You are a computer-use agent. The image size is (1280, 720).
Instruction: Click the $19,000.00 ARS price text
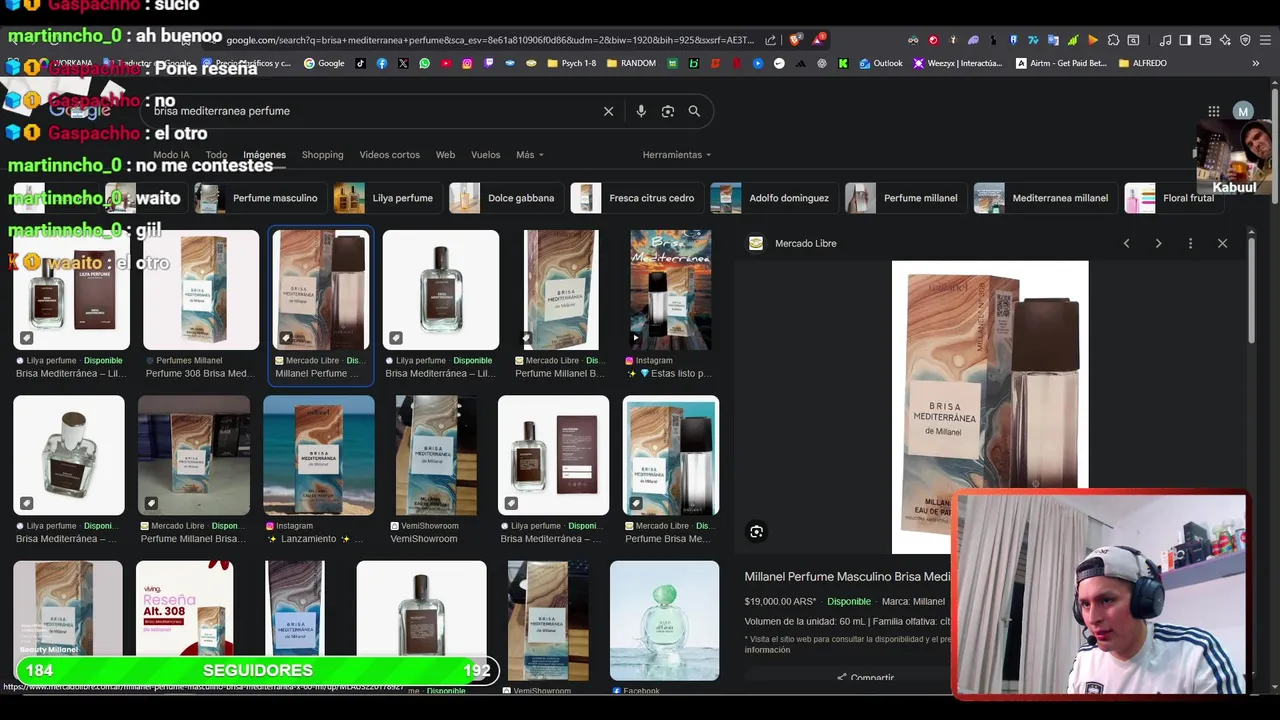click(780, 602)
